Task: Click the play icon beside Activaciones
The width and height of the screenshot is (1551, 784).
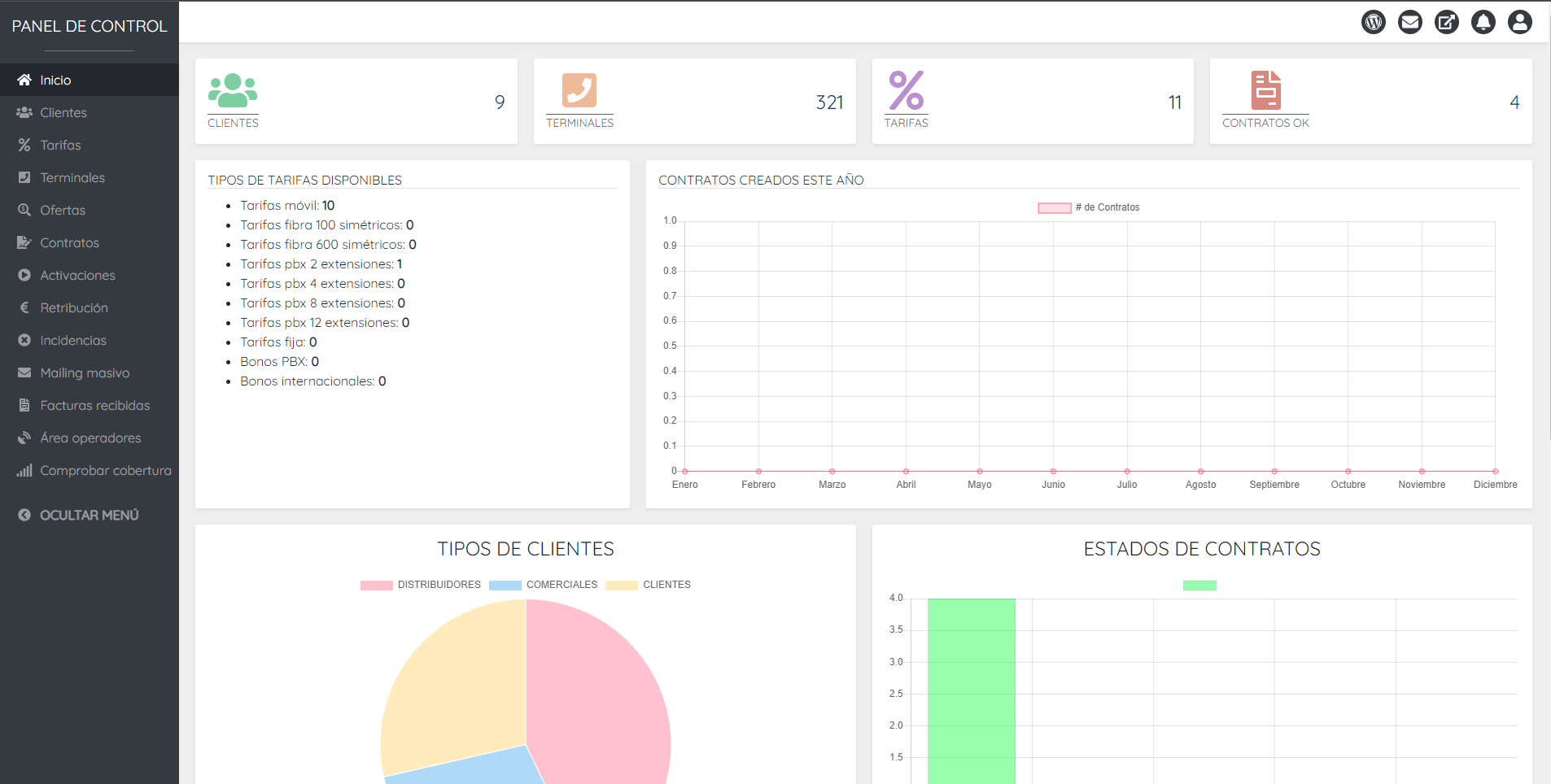Action: tap(24, 275)
